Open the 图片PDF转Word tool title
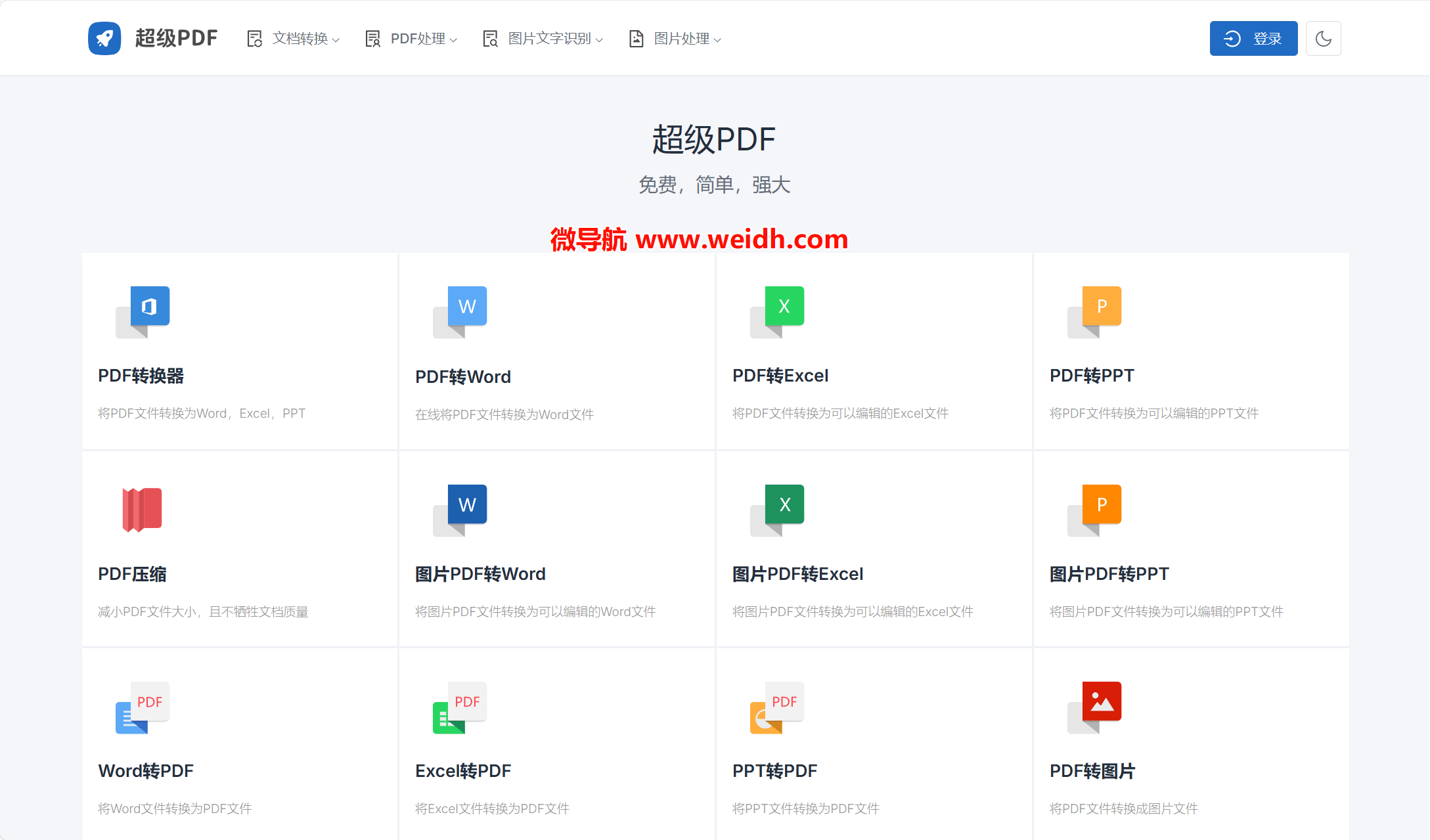This screenshot has height=840, width=1430. click(480, 574)
